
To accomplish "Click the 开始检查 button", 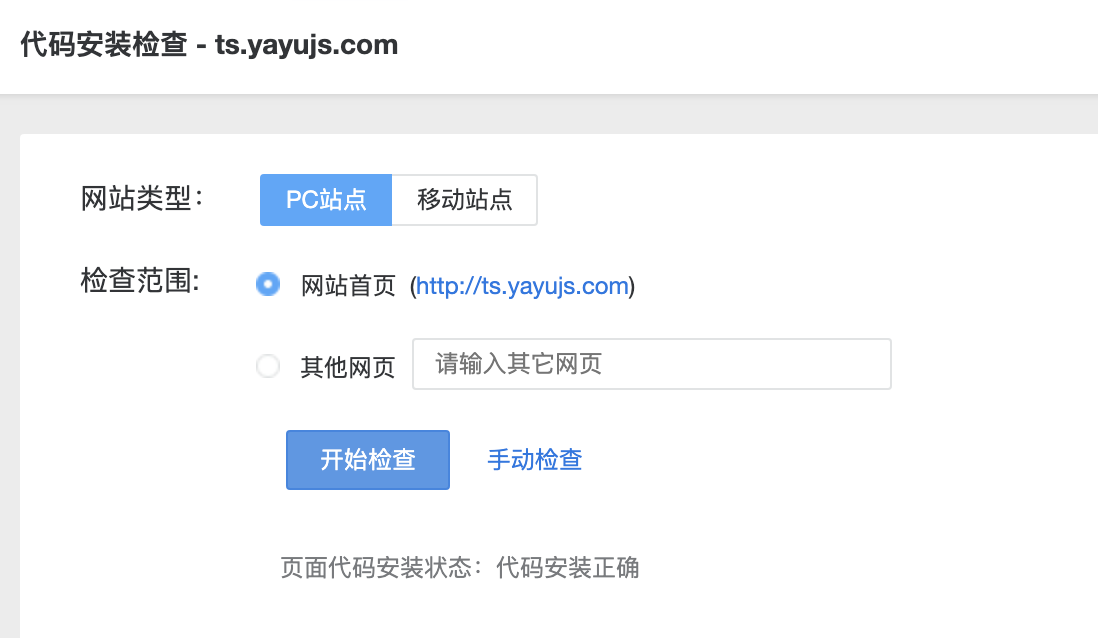I will pos(368,460).
